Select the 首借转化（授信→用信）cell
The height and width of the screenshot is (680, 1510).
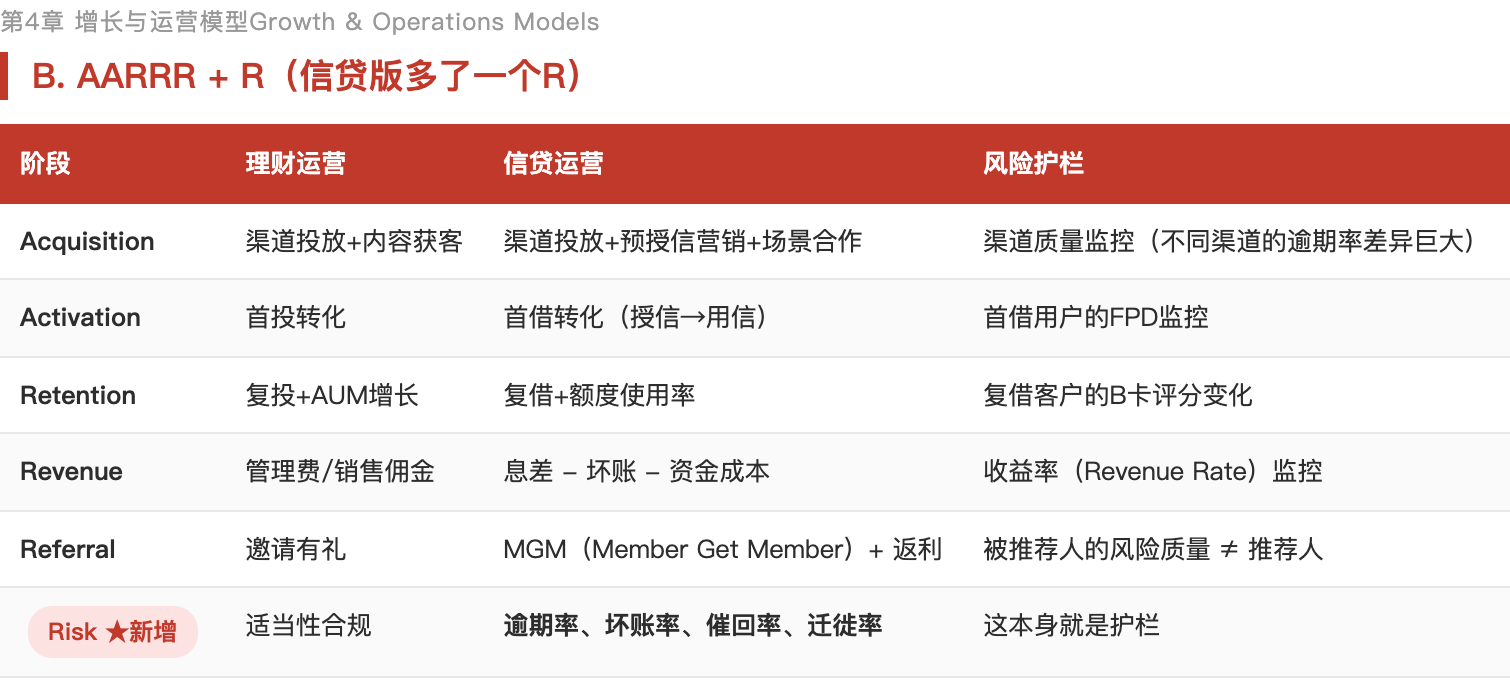point(635,318)
